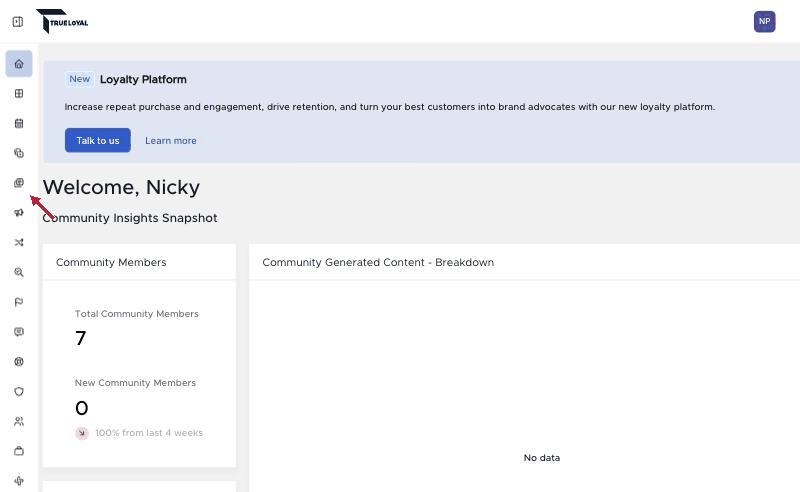Click the Welcome, Nicky heading
The width and height of the screenshot is (800, 492).
[x=121, y=187]
